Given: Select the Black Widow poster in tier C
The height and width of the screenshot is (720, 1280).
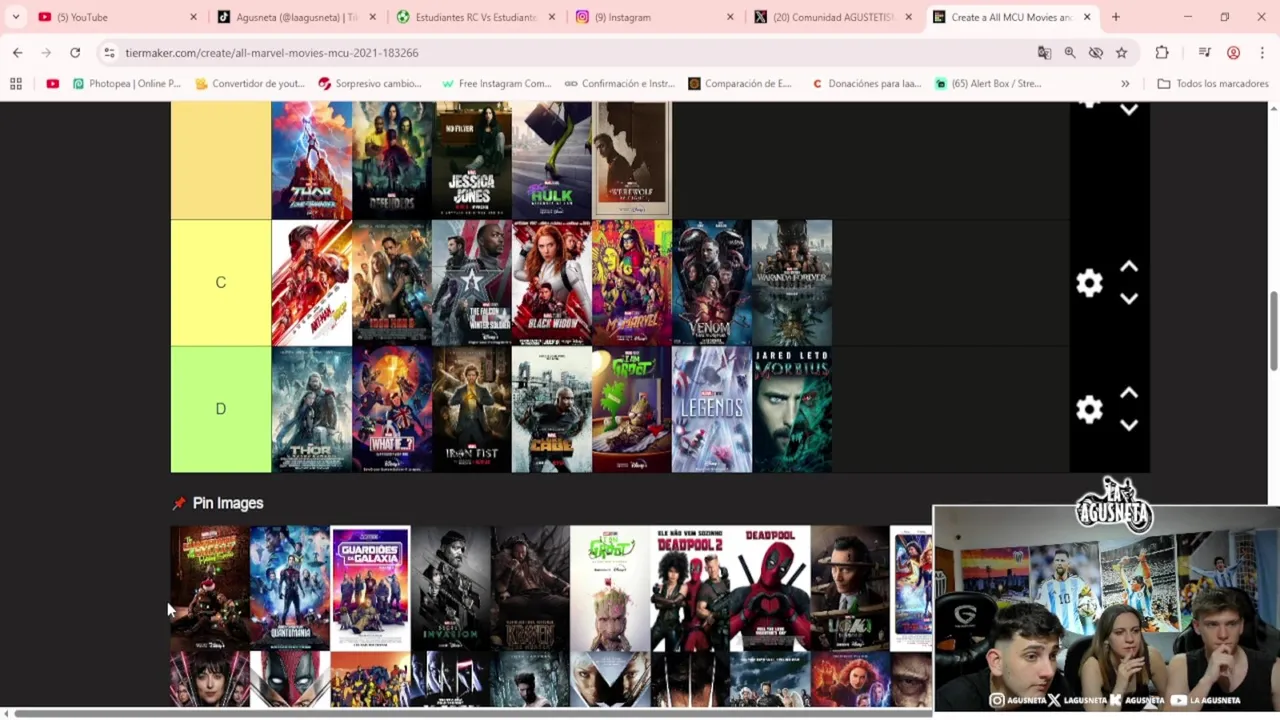Looking at the screenshot, I should 552,283.
